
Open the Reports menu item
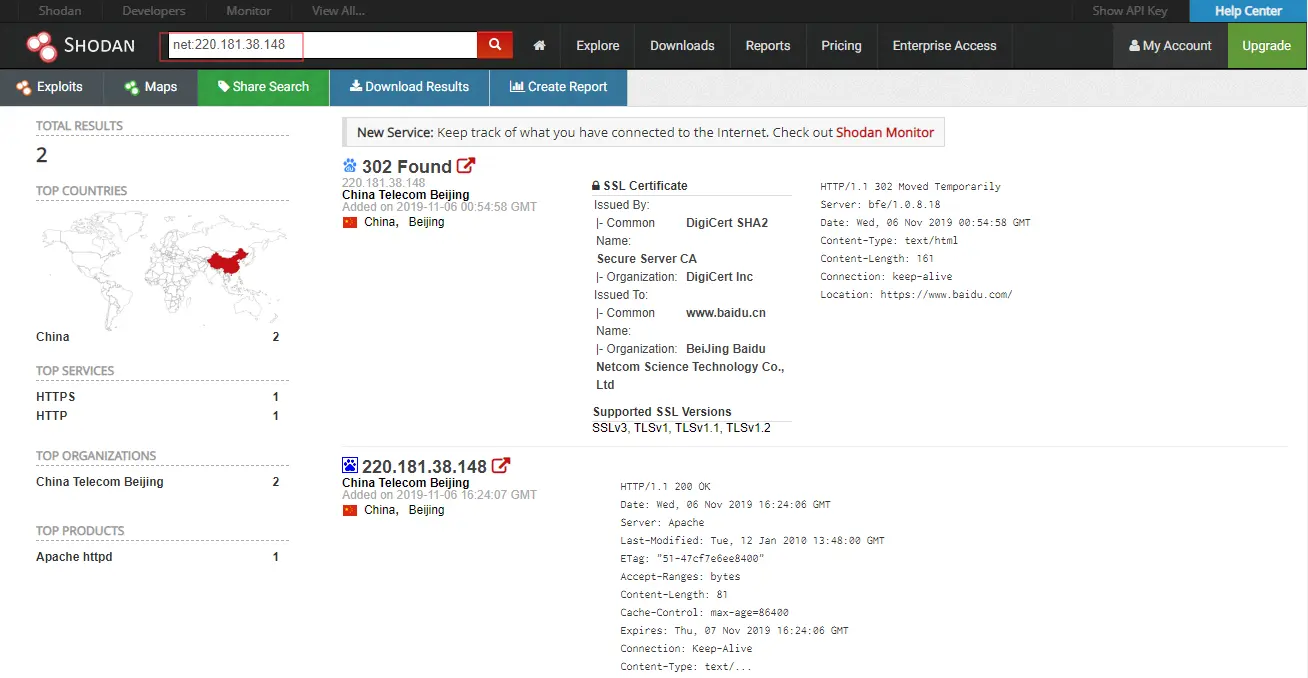[x=768, y=46]
